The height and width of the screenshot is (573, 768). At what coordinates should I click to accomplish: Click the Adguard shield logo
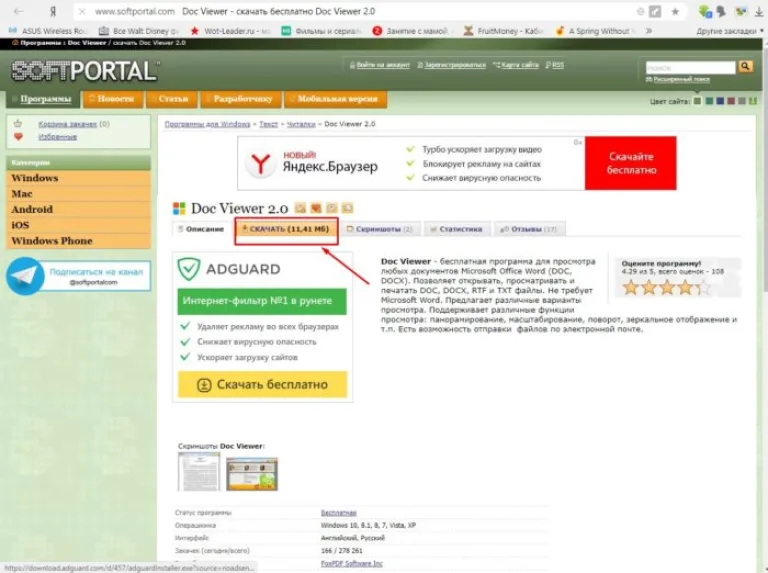click(189, 269)
